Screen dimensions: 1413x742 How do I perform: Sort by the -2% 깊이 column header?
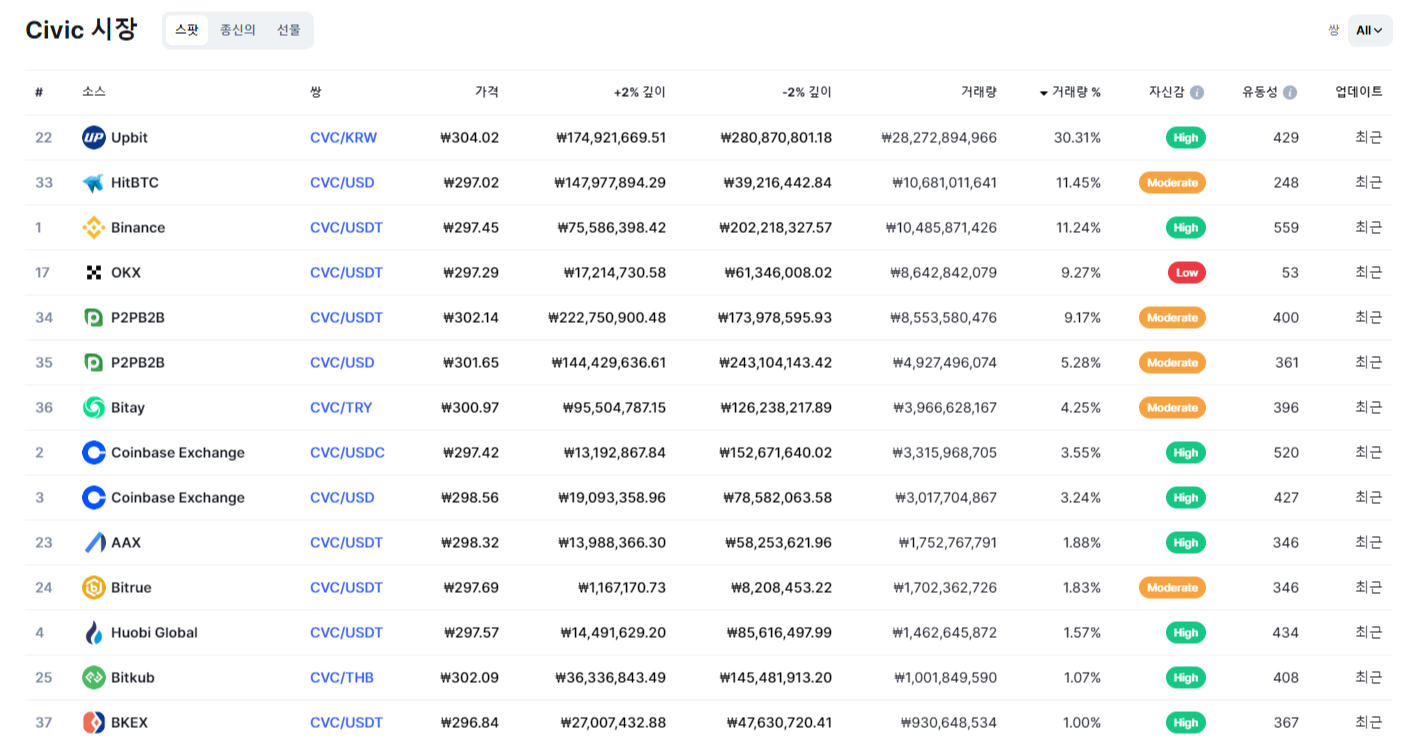pyautogui.click(x=807, y=92)
